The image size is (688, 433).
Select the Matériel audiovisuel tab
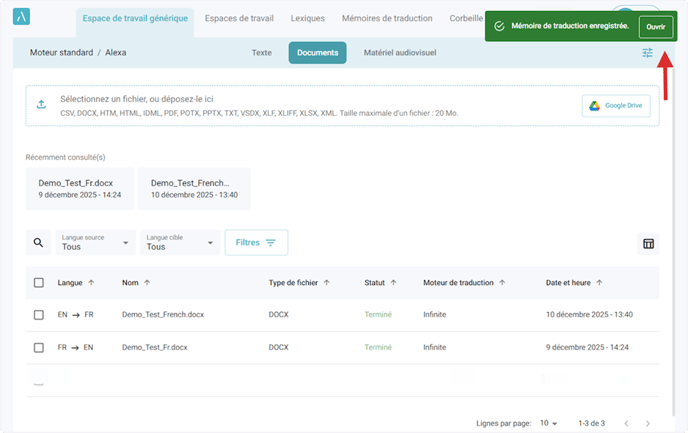coord(399,53)
